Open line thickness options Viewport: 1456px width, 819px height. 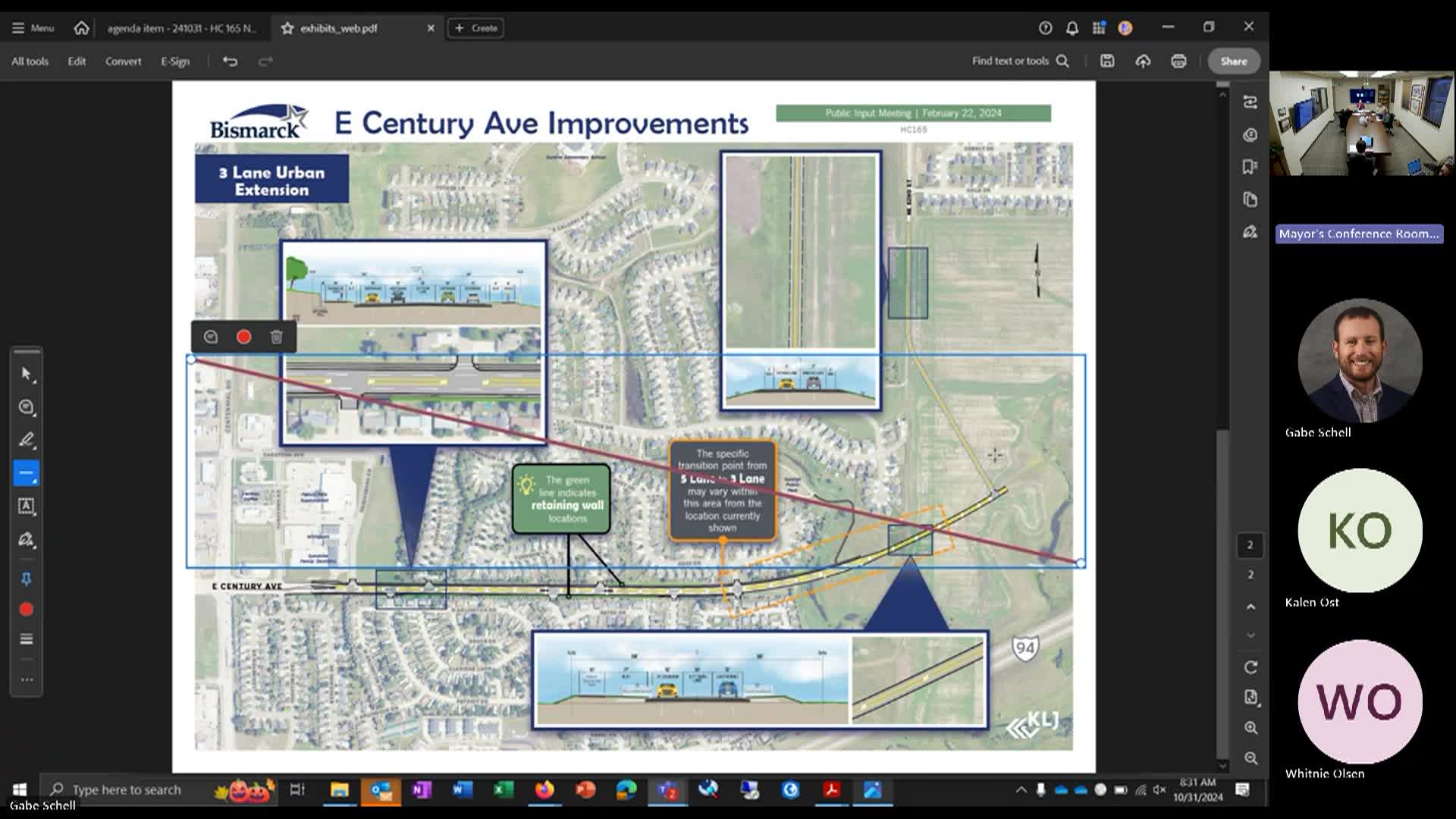(x=27, y=639)
